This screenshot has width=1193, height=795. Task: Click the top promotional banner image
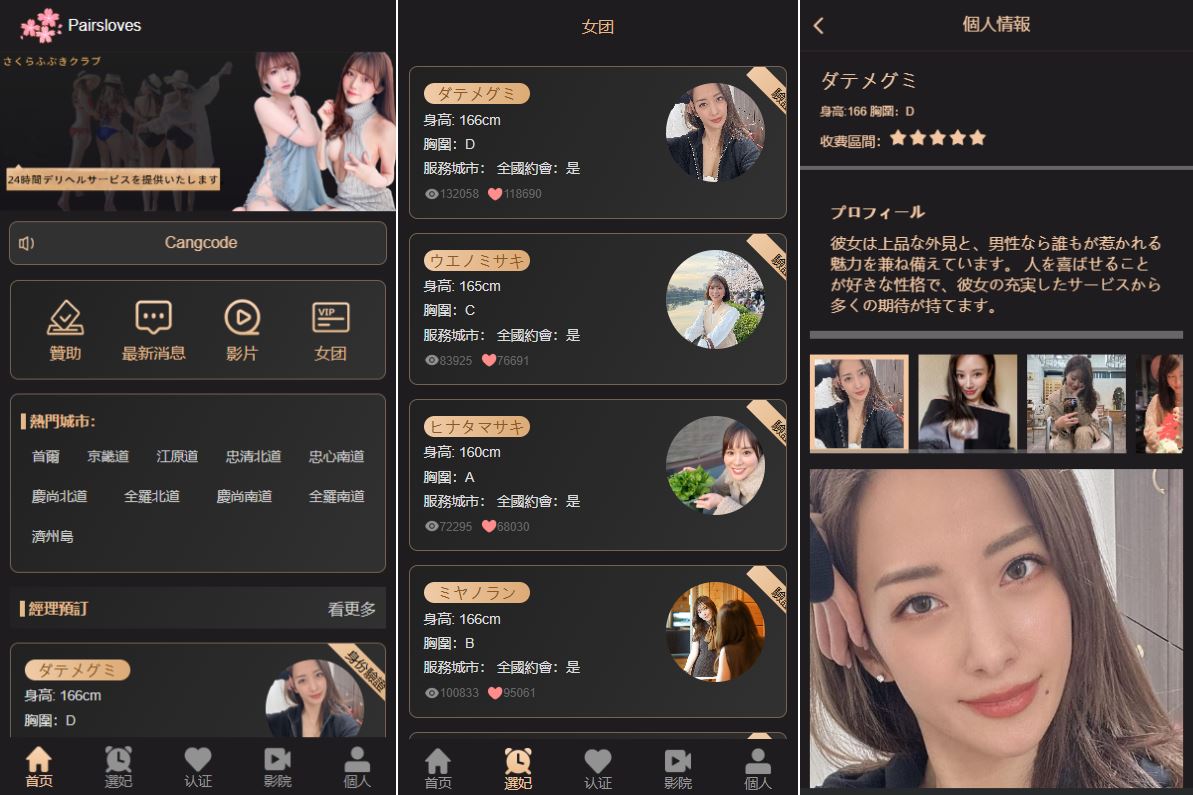[x=198, y=131]
